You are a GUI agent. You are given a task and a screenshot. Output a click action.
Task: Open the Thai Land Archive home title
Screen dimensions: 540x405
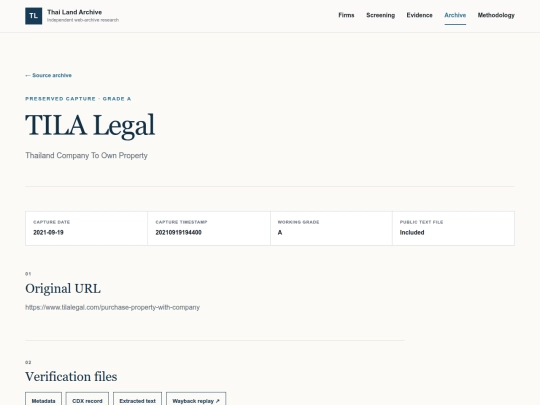[x=74, y=12]
